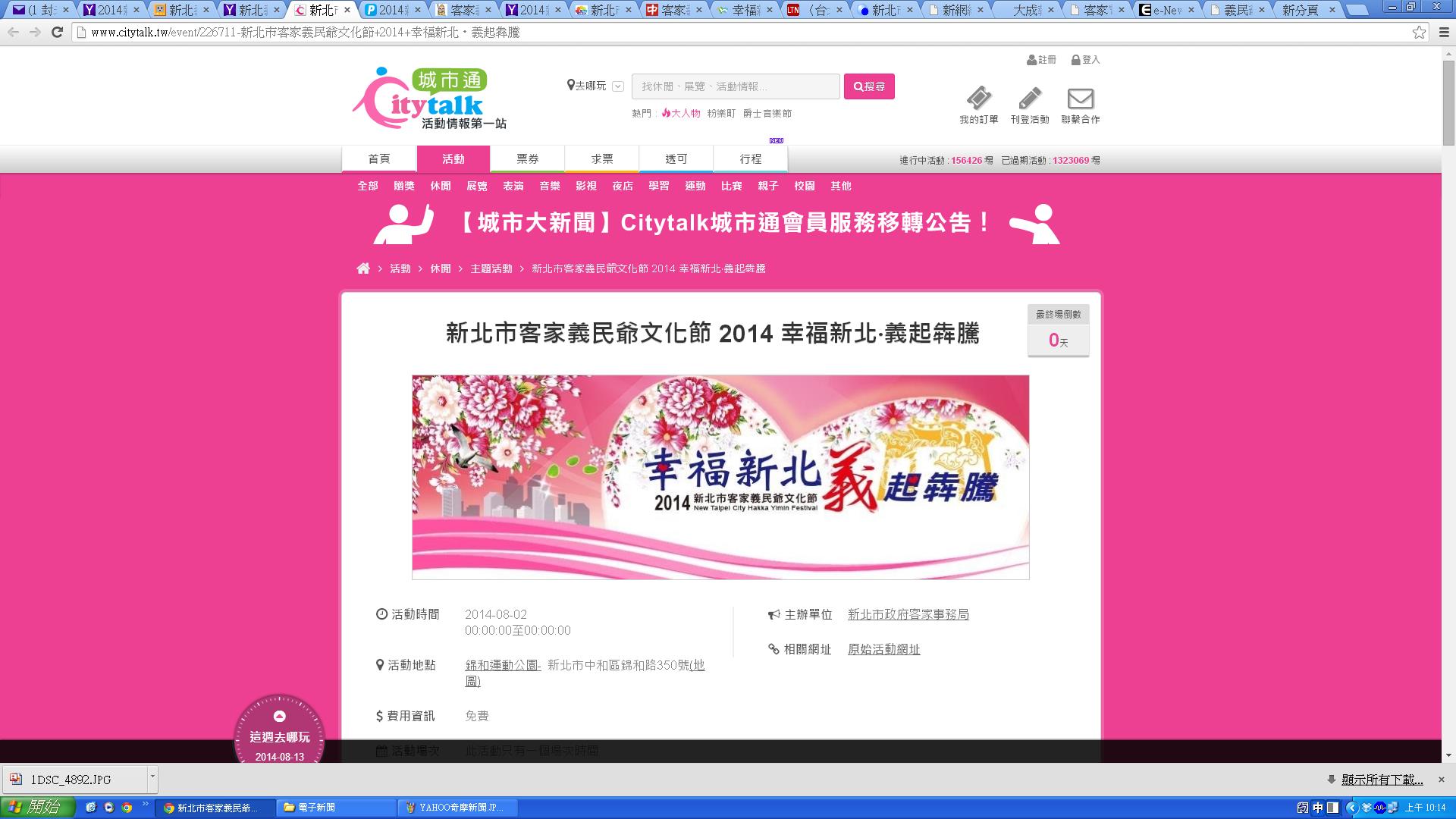The height and width of the screenshot is (819, 1456).
Task: Choose the 表演 category
Action: [x=513, y=186]
